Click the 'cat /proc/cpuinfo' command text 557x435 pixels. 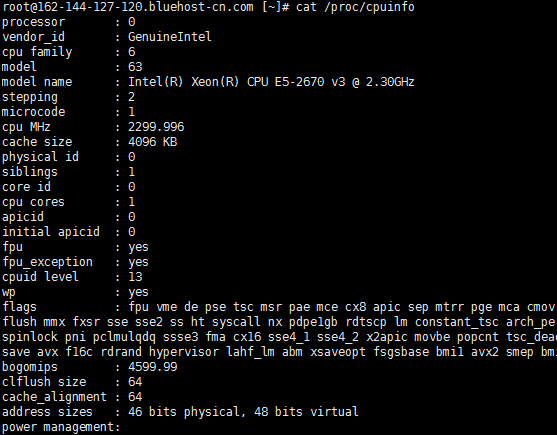(355, 7)
